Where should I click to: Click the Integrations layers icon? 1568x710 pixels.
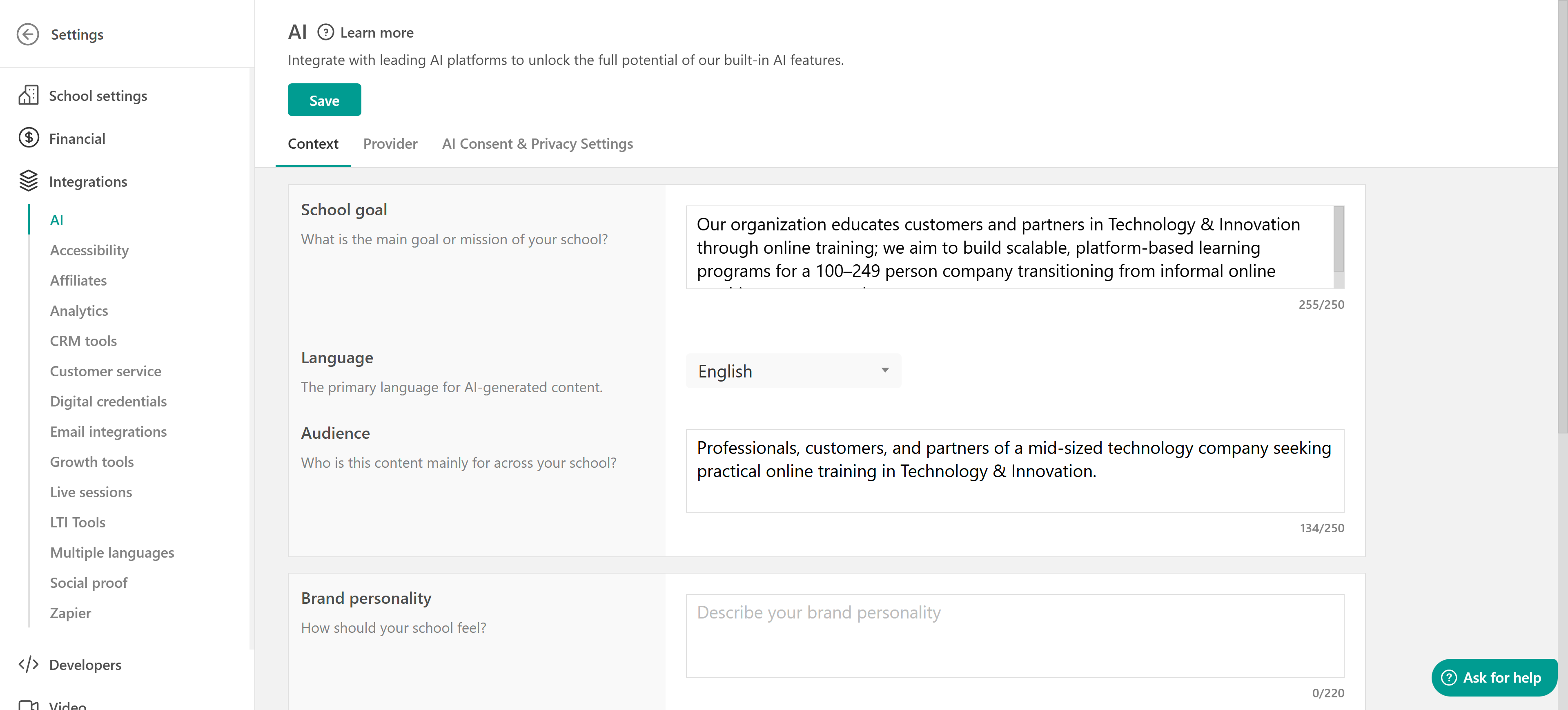click(x=28, y=181)
